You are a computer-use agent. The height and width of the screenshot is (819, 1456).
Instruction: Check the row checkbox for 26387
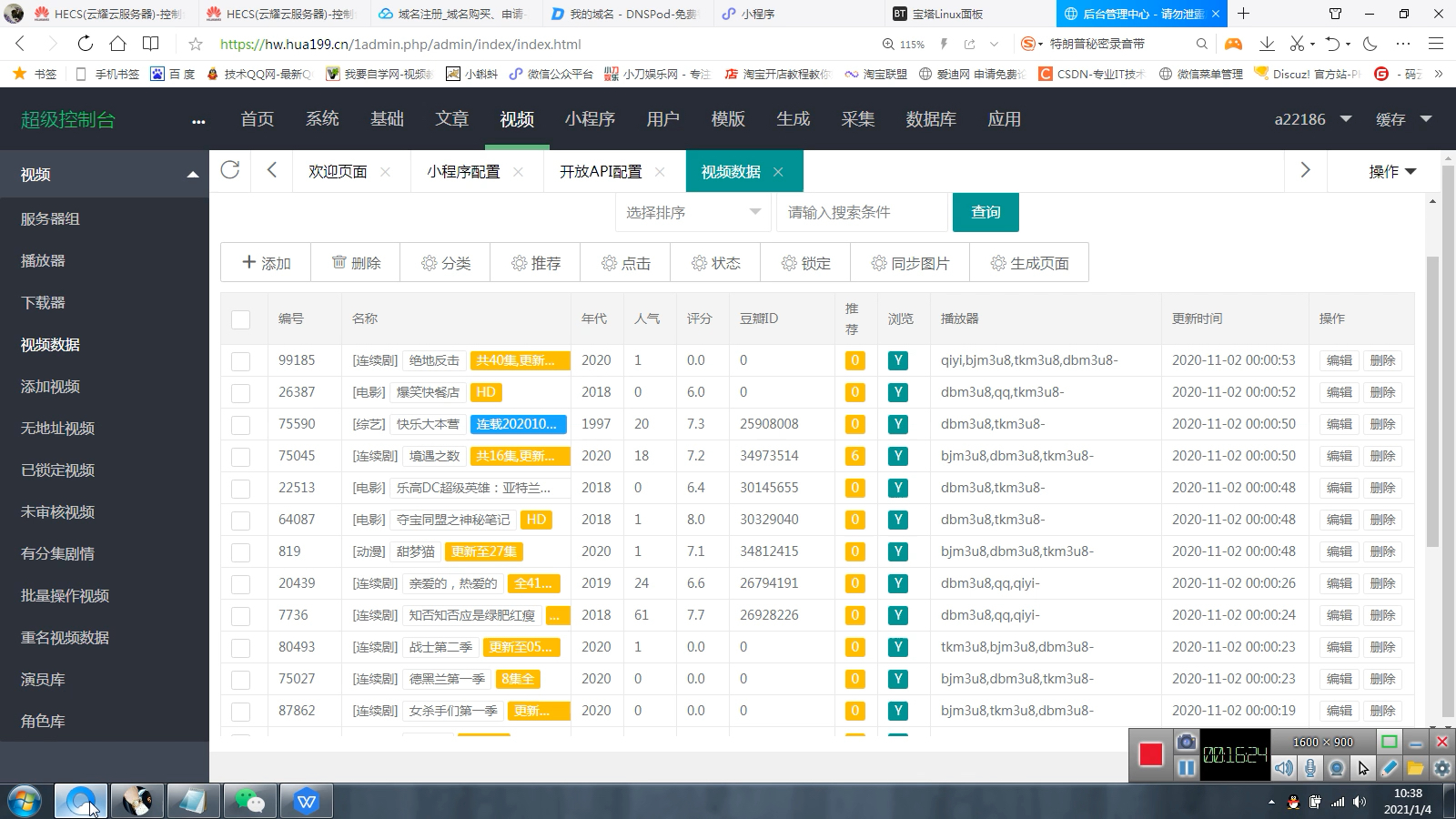pyautogui.click(x=240, y=393)
